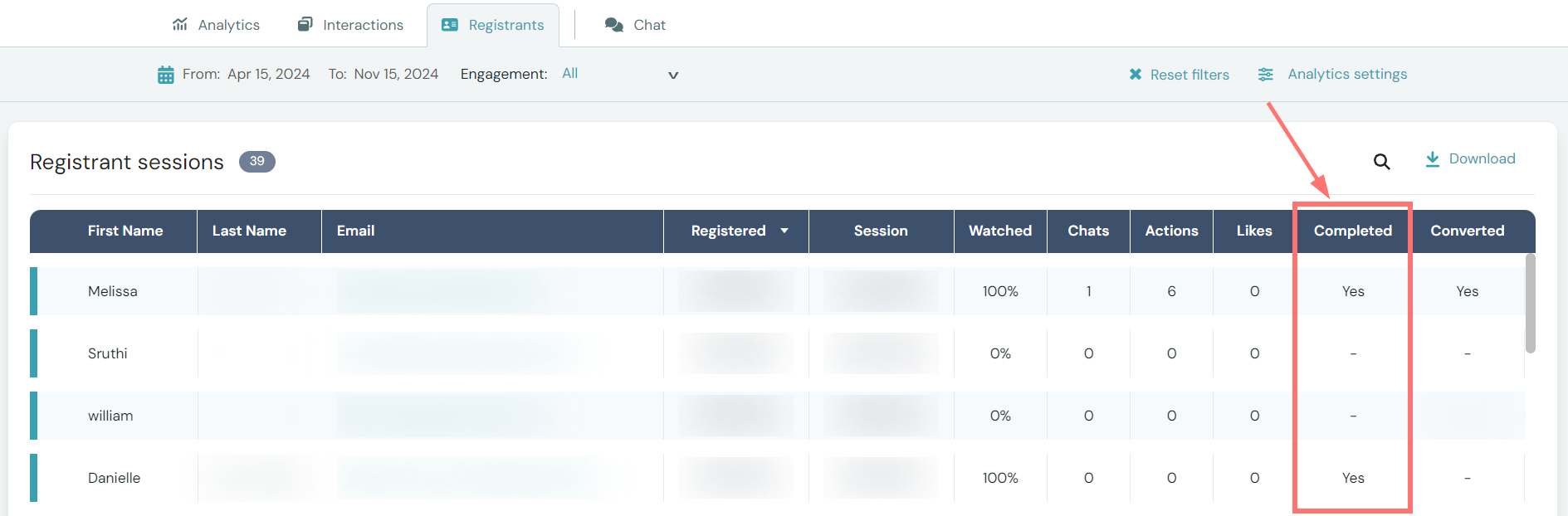Click the Reset filters X icon
1568x516 pixels.
tap(1136, 75)
